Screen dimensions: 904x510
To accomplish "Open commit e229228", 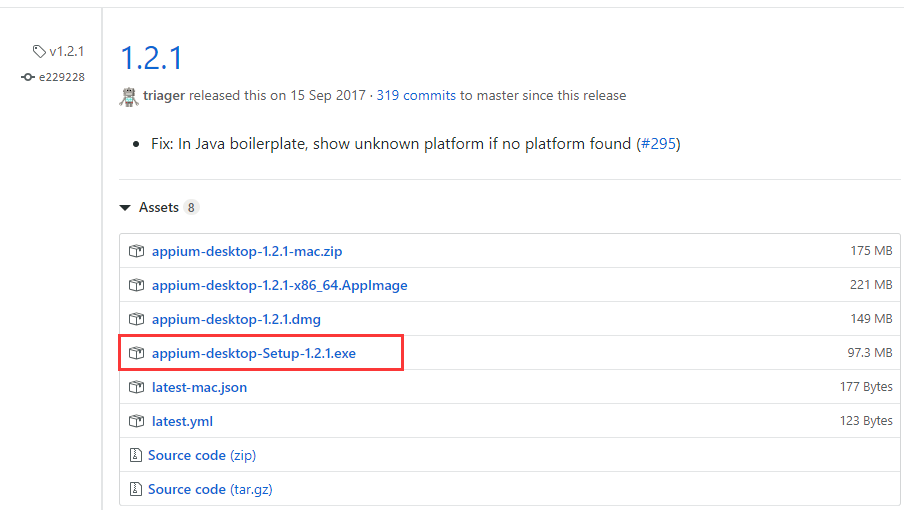I will tap(62, 77).
